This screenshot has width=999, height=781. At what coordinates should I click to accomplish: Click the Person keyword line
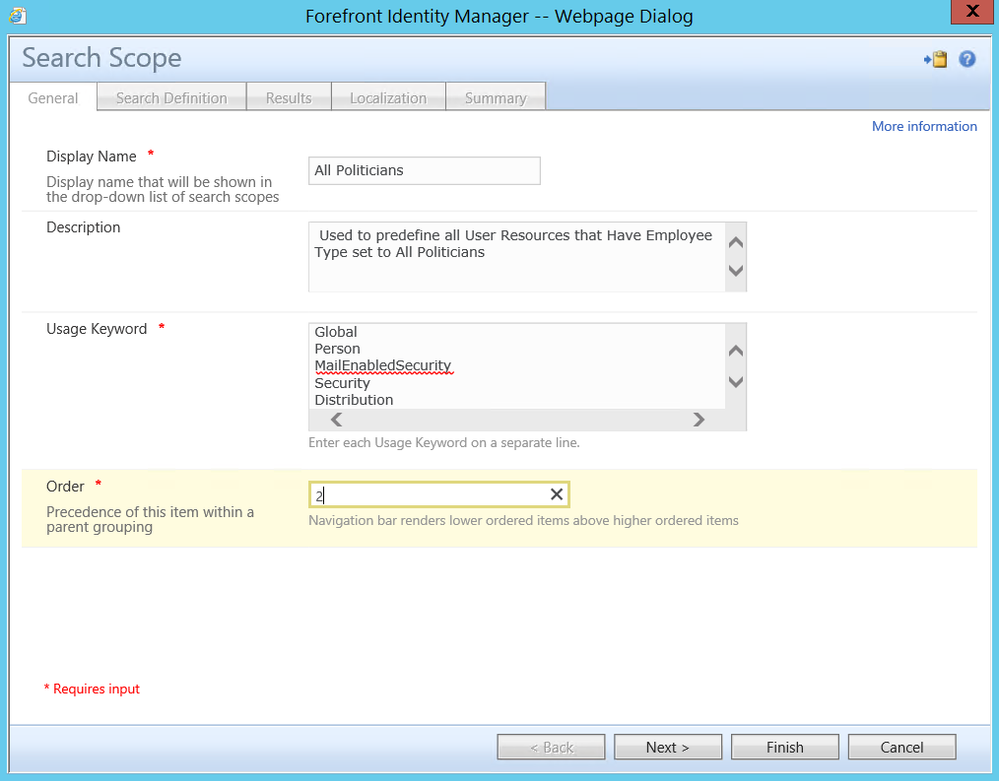(337, 349)
